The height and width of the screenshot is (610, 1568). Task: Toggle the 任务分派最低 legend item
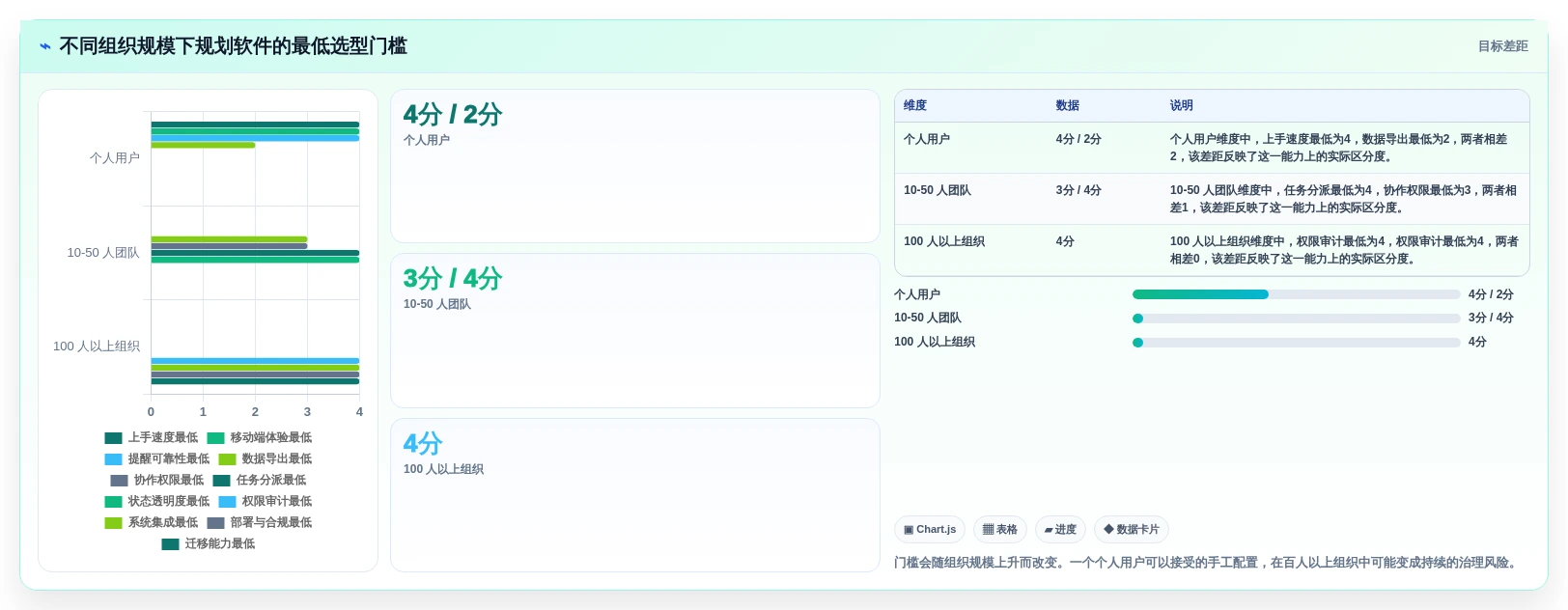click(x=260, y=481)
